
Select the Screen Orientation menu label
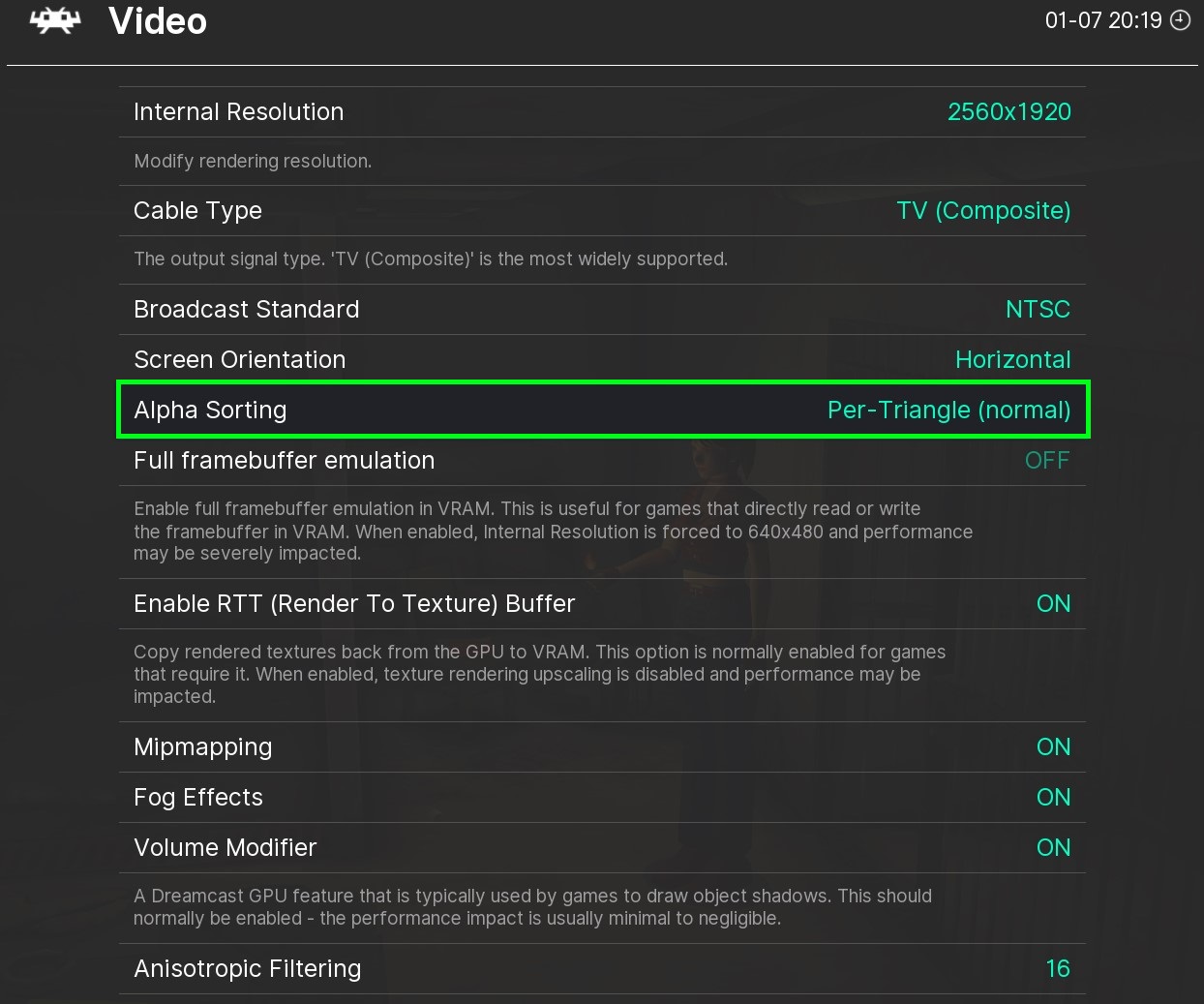point(239,359)
